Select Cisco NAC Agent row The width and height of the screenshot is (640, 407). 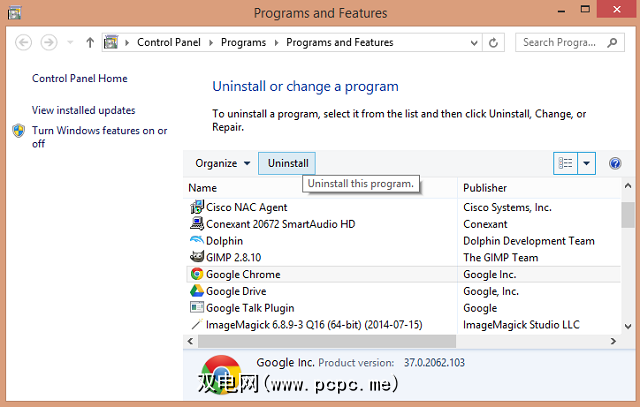pos(403,207)
